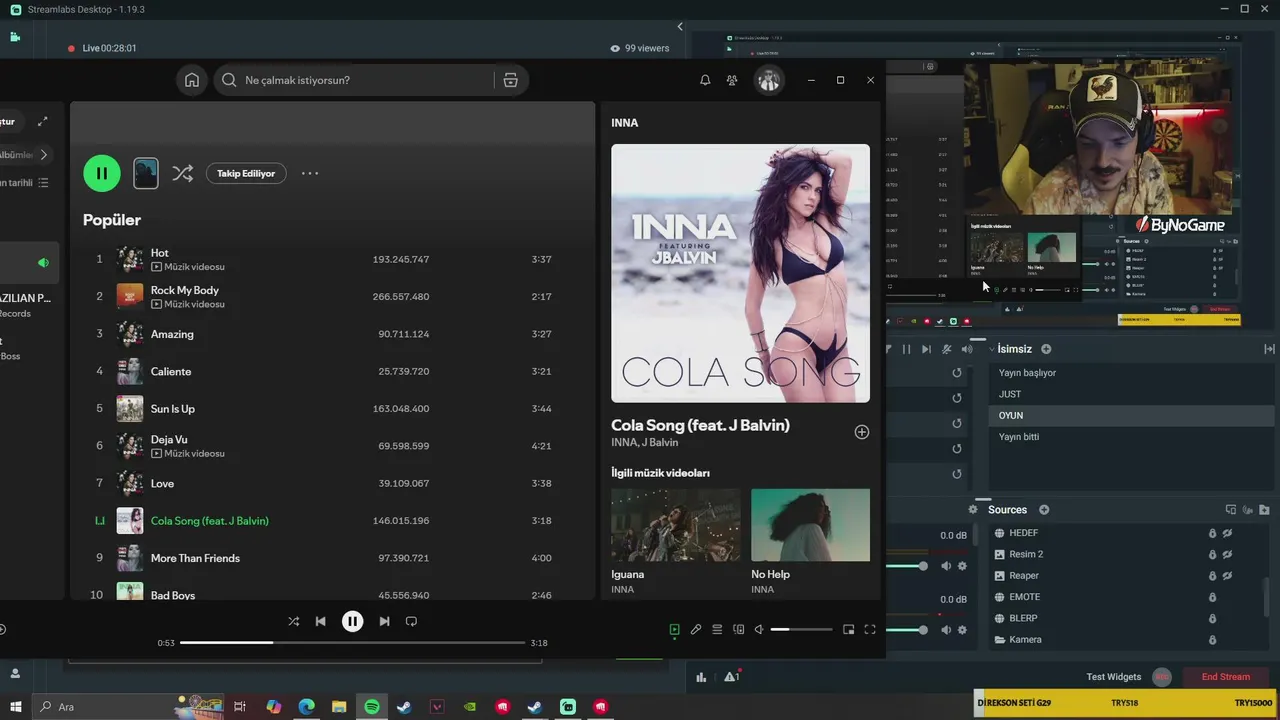Toggle artist page shuffle icon
The image size is (1280, 720).
(182, 173)
